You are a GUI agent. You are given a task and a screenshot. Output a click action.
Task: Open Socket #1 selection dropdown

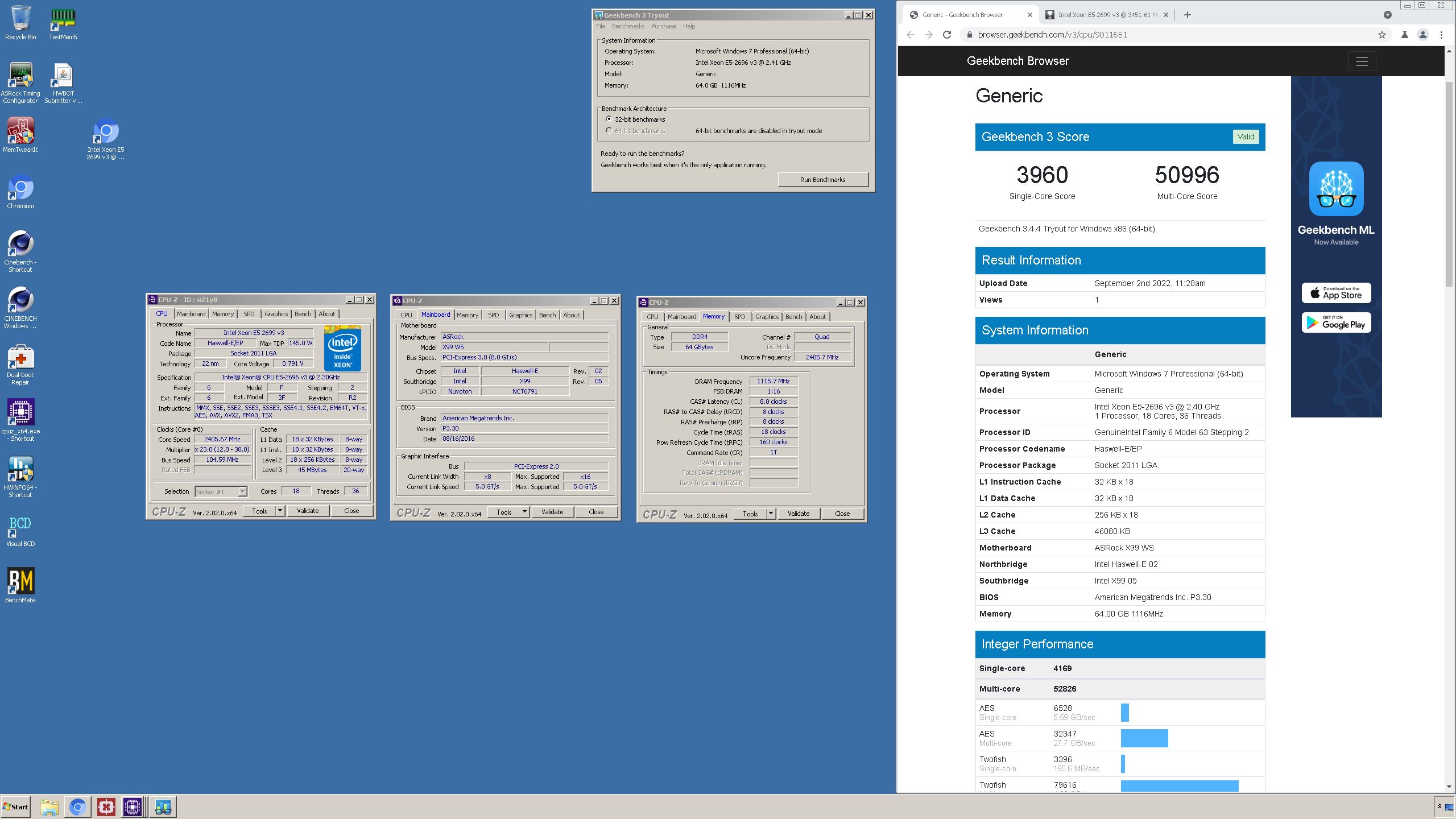pos(221,491)
